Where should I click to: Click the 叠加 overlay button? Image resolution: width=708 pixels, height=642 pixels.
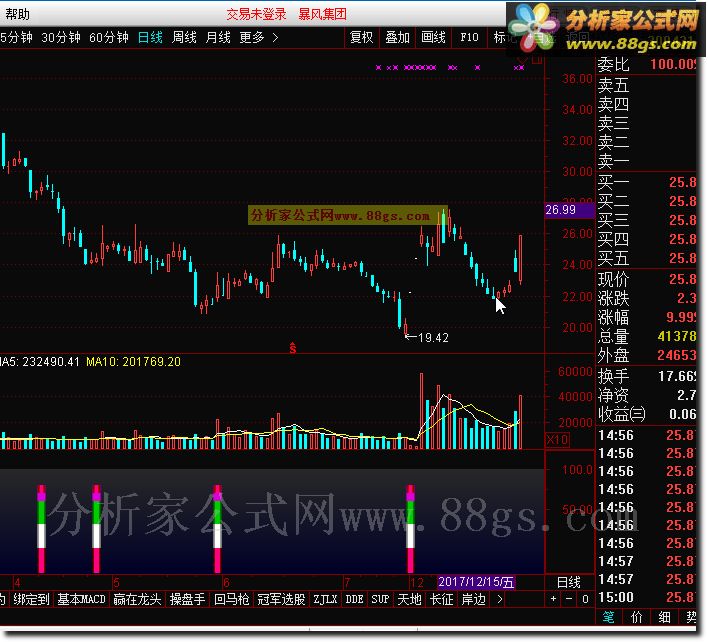tap(397, 37)
